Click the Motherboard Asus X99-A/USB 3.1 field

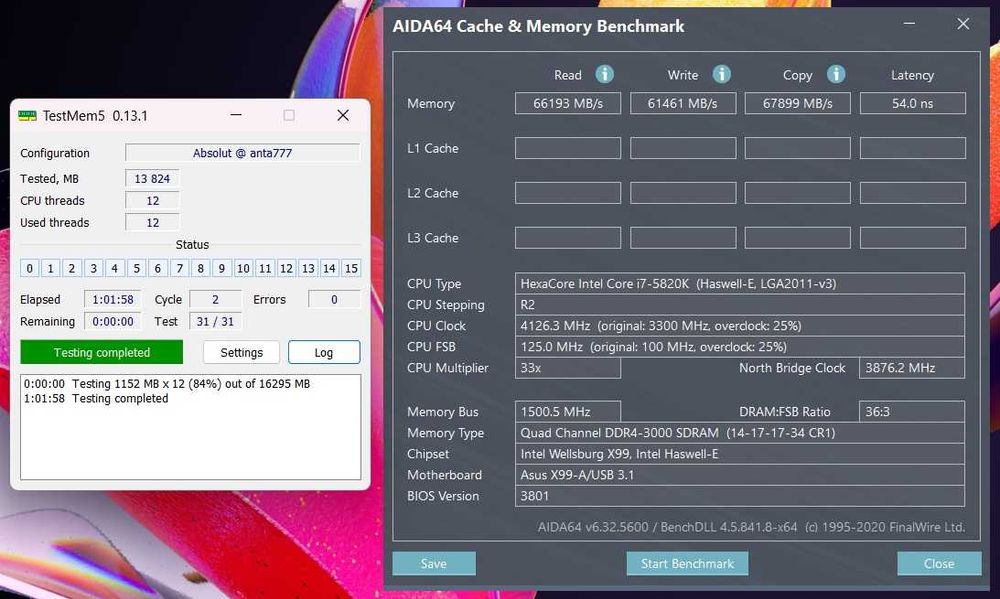(x=740, y=475)
